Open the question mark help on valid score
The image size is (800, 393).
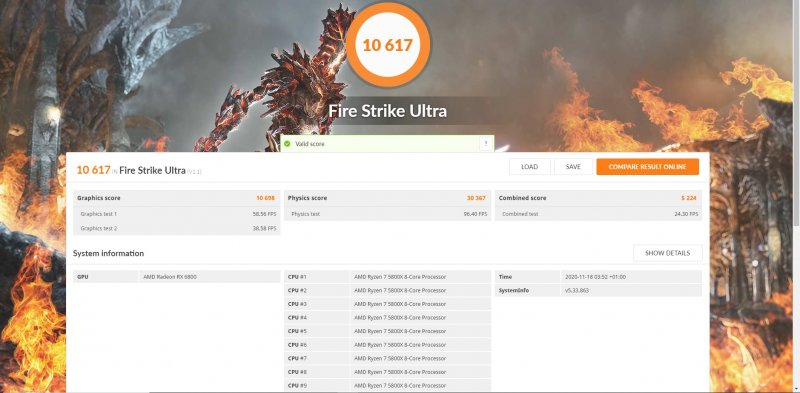pyautogui.click(x=486, y=144)
